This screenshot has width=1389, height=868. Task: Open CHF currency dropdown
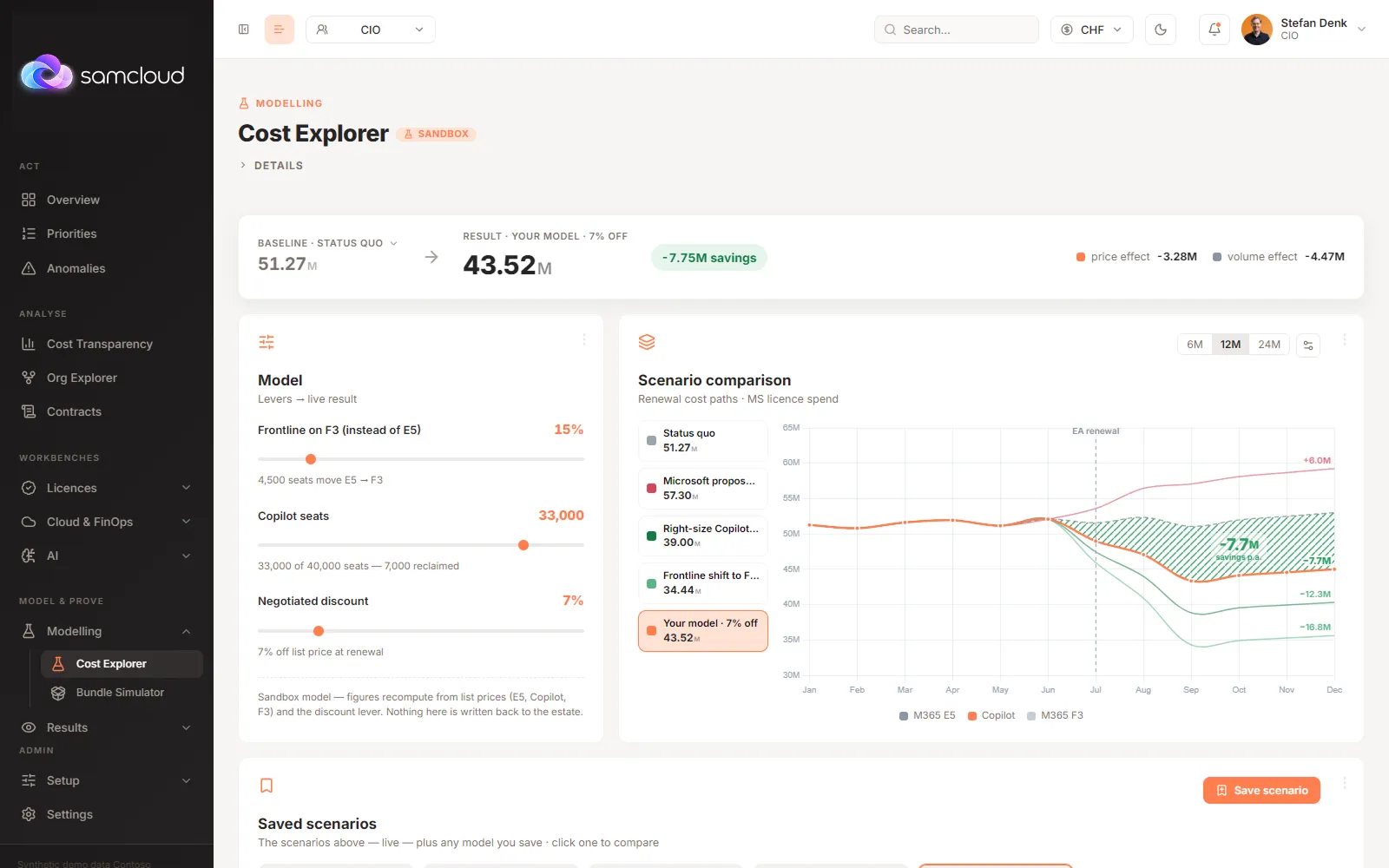(x=1092, y=30)
